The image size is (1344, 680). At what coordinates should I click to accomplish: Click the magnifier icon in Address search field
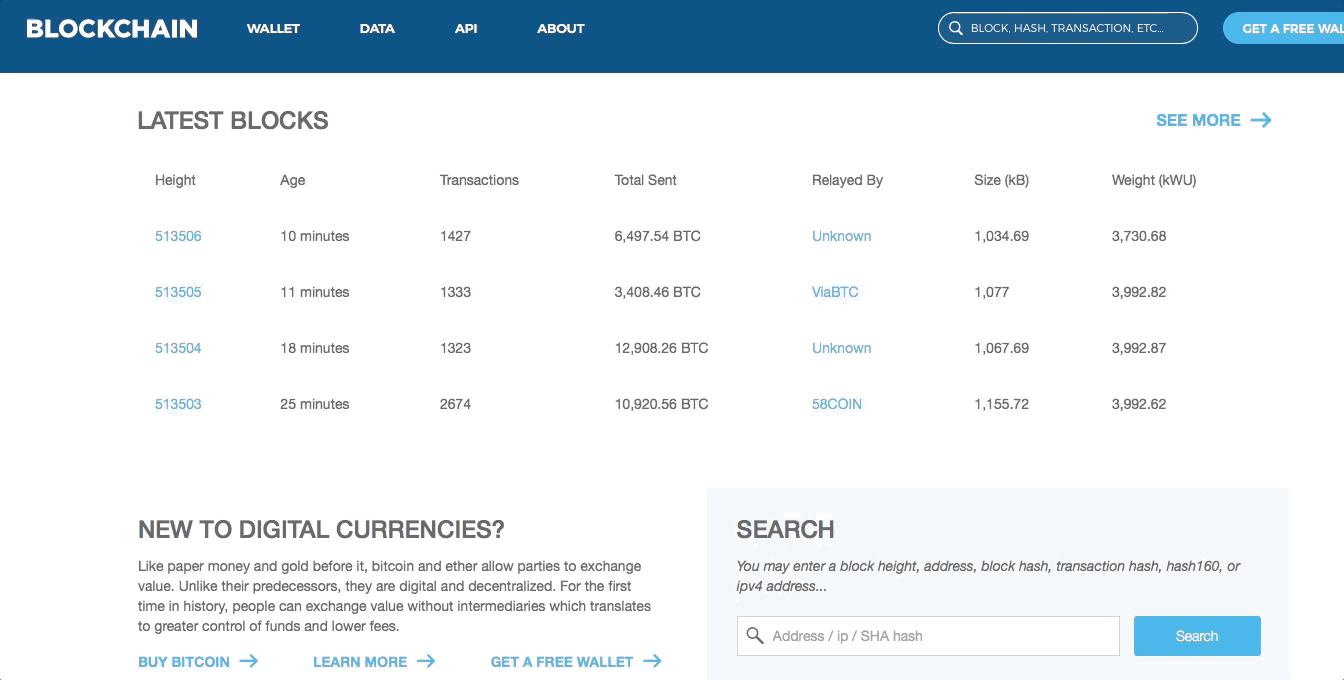click(755, 636)
